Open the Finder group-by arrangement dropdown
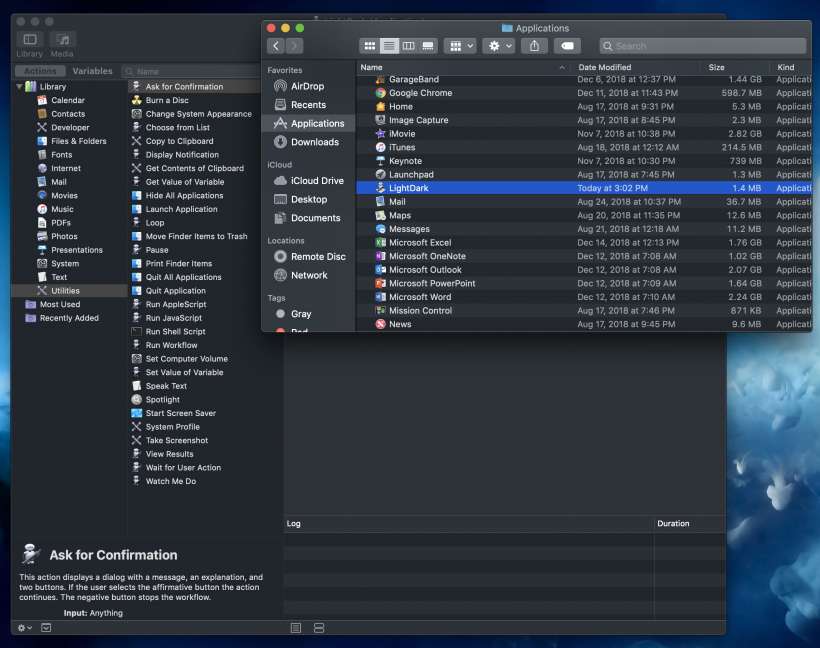The width and height of the screenshot is (820, 648). click(x=459, y=46)
